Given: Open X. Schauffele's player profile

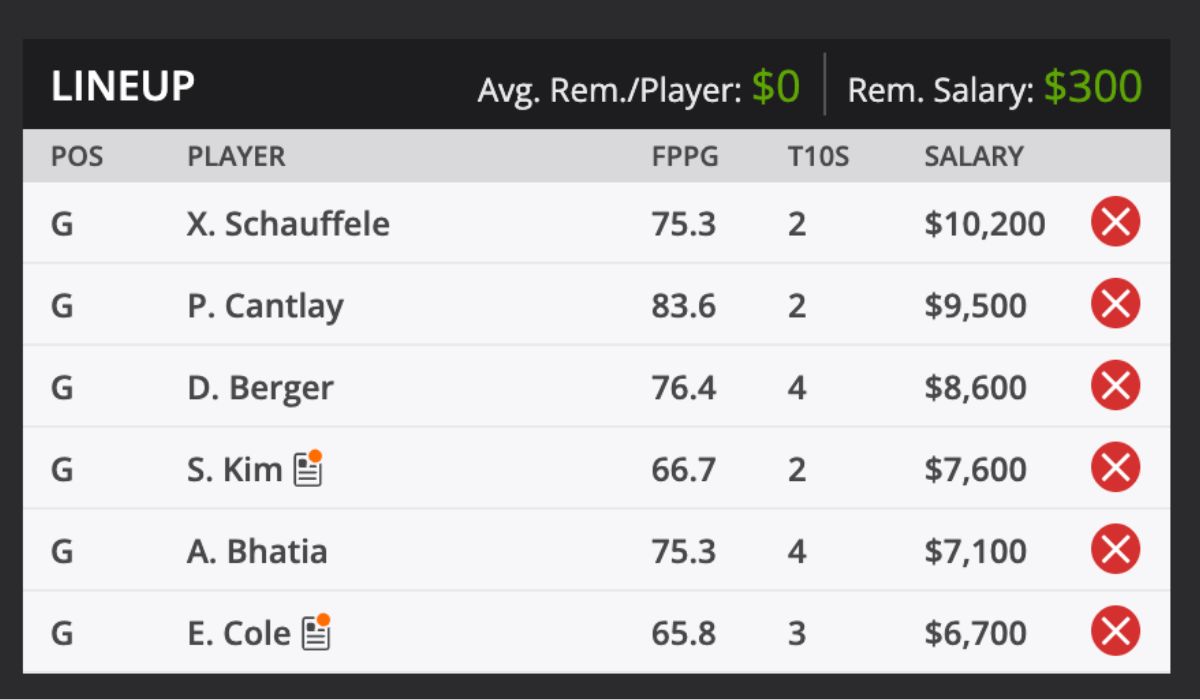Looking at the screenshot, I should [x=288, y=224].
